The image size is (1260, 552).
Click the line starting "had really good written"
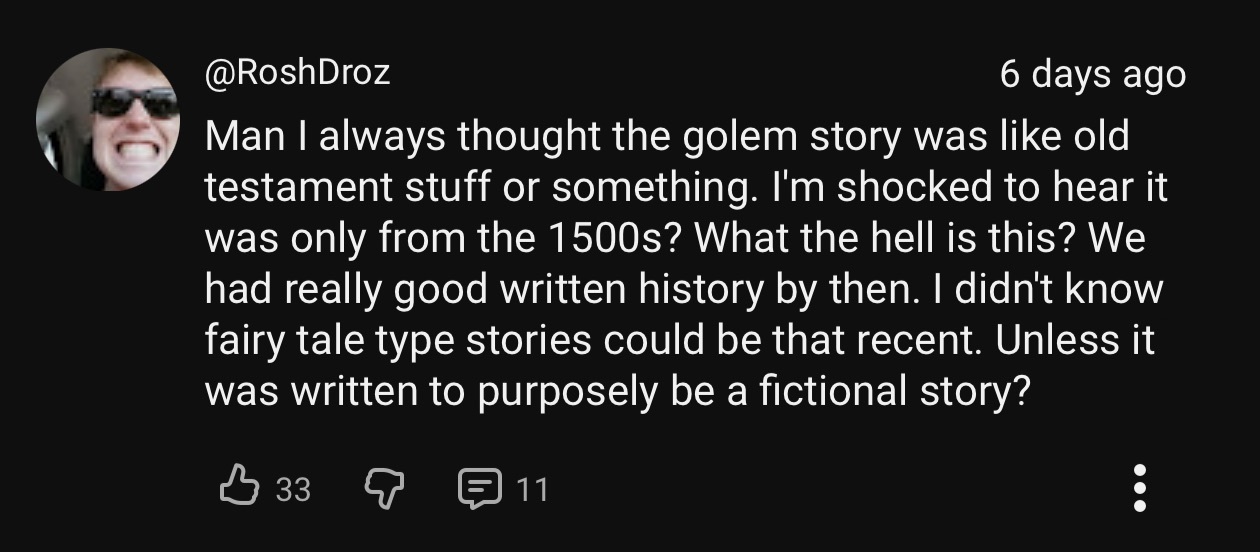[684, 290]
